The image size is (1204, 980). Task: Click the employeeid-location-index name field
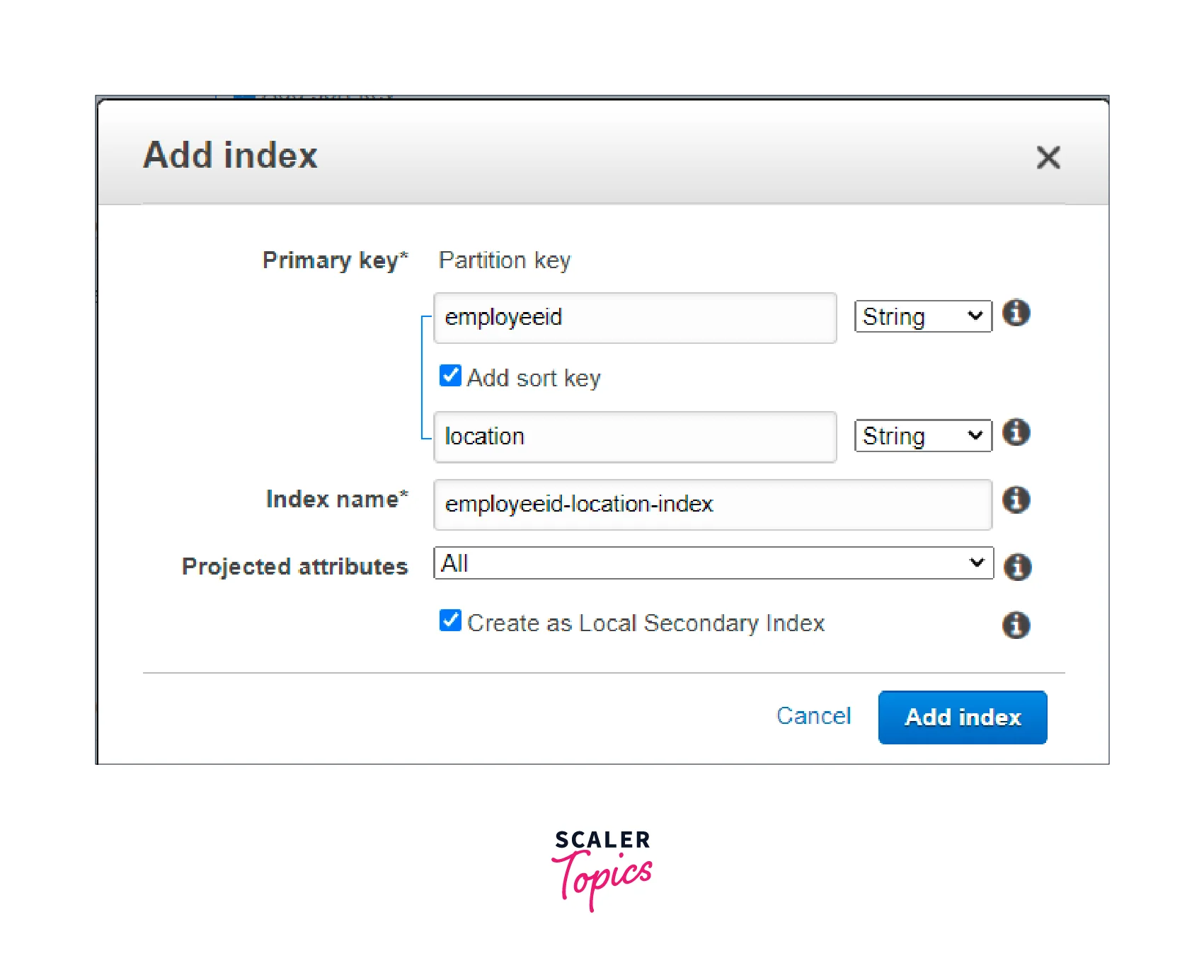pos(711,505)
